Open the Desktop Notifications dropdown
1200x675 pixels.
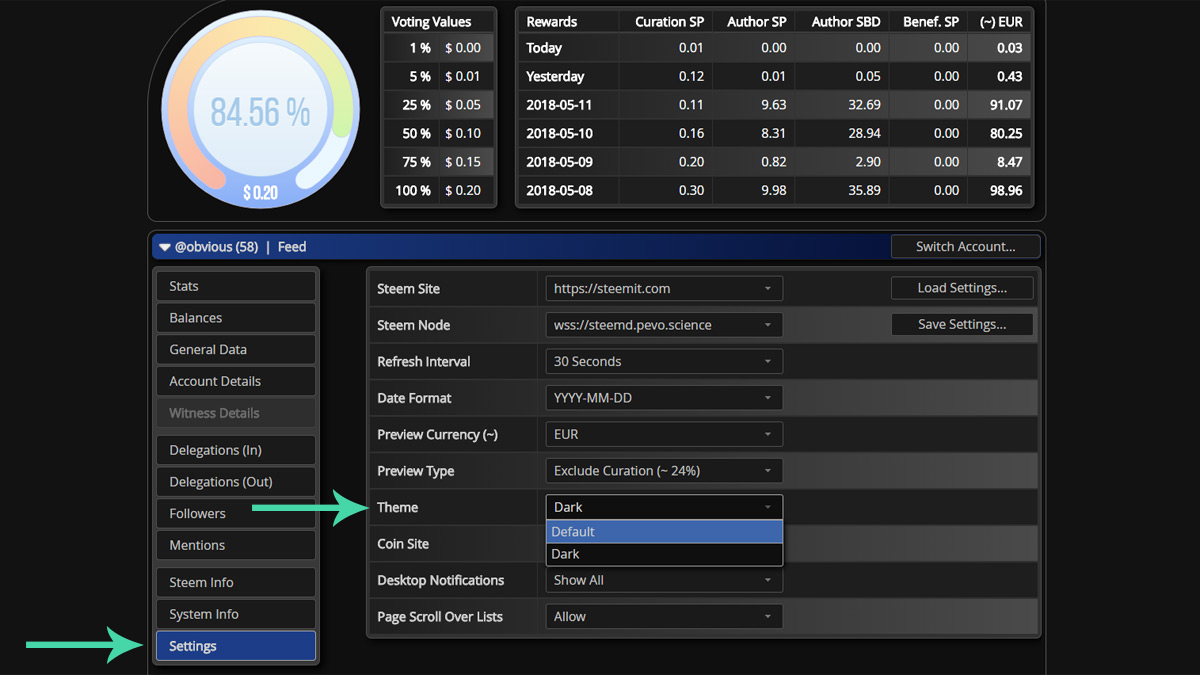click(664, 580)
